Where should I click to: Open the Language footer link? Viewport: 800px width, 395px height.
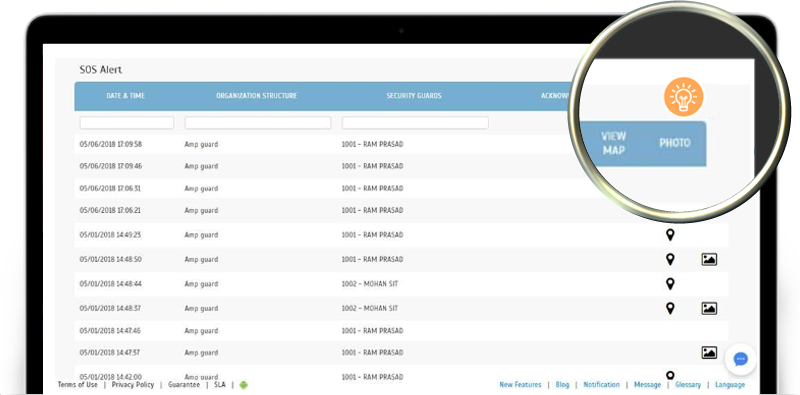[x=730, y=385]
